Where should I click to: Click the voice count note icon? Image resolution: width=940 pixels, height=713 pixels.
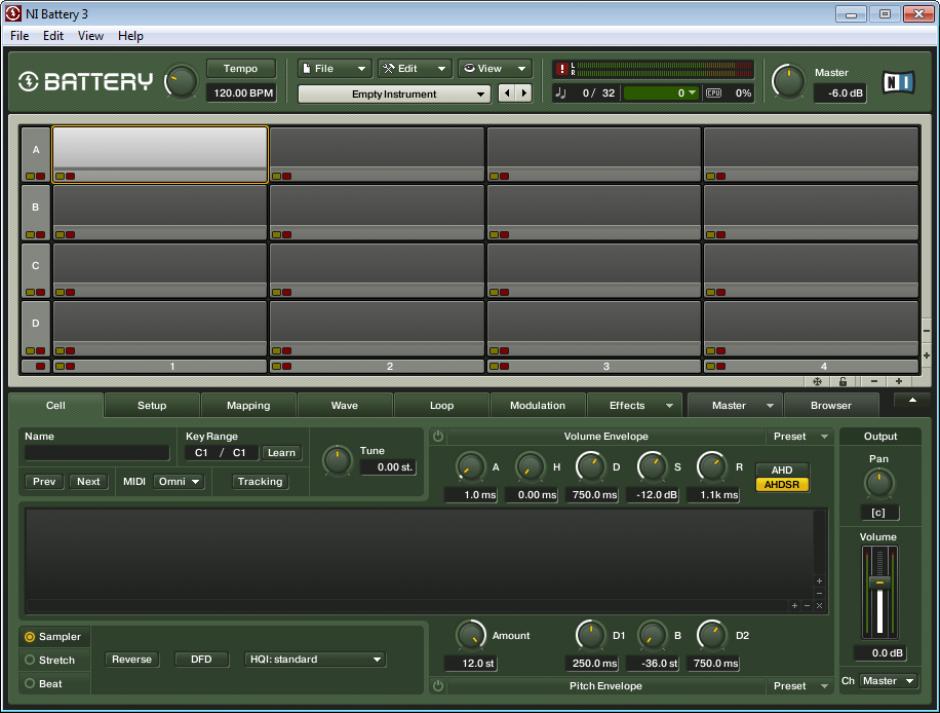[x=561, y=93]
